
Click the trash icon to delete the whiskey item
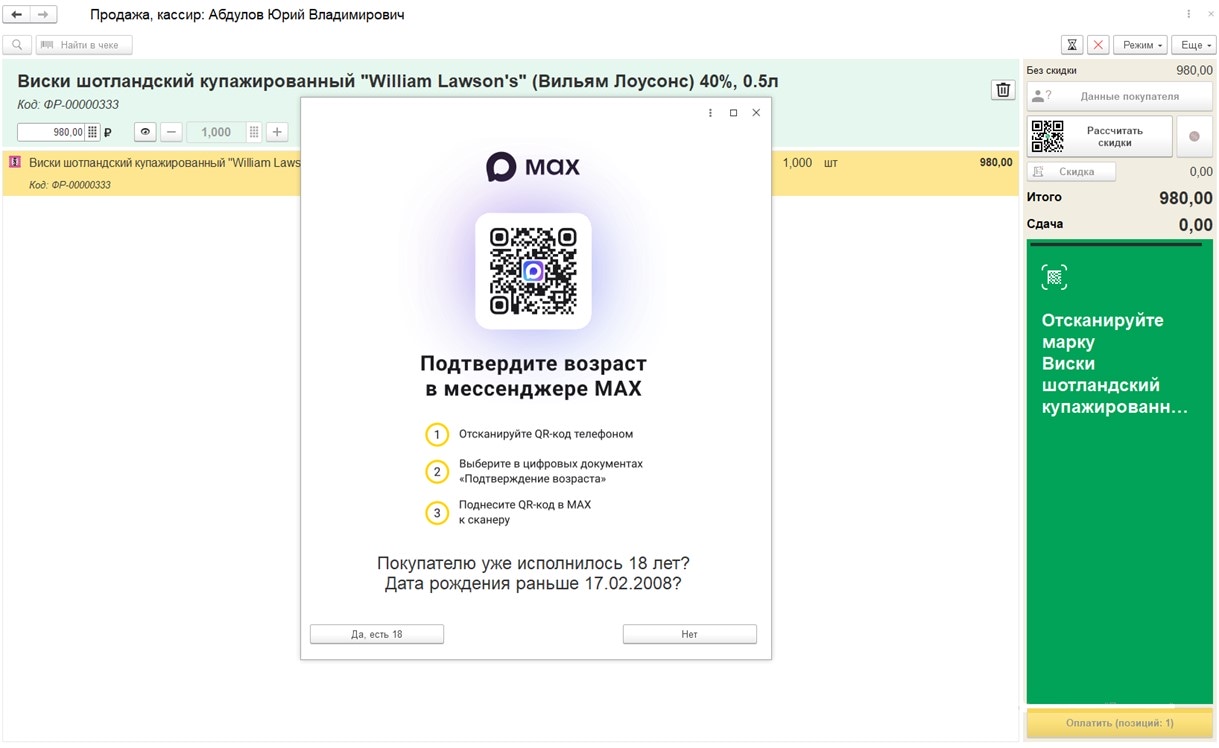point(1002,89)
